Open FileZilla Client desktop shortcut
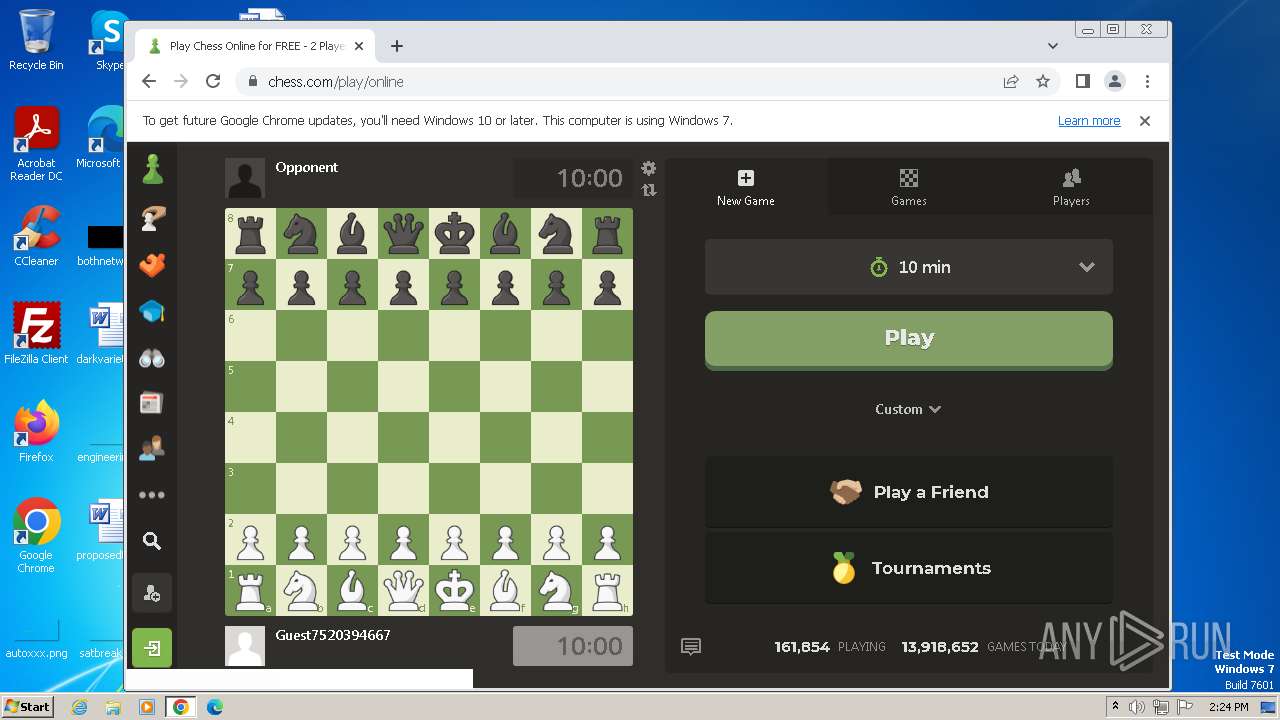The height and width of the screenshot is (720, 1280). pos(37,334)
